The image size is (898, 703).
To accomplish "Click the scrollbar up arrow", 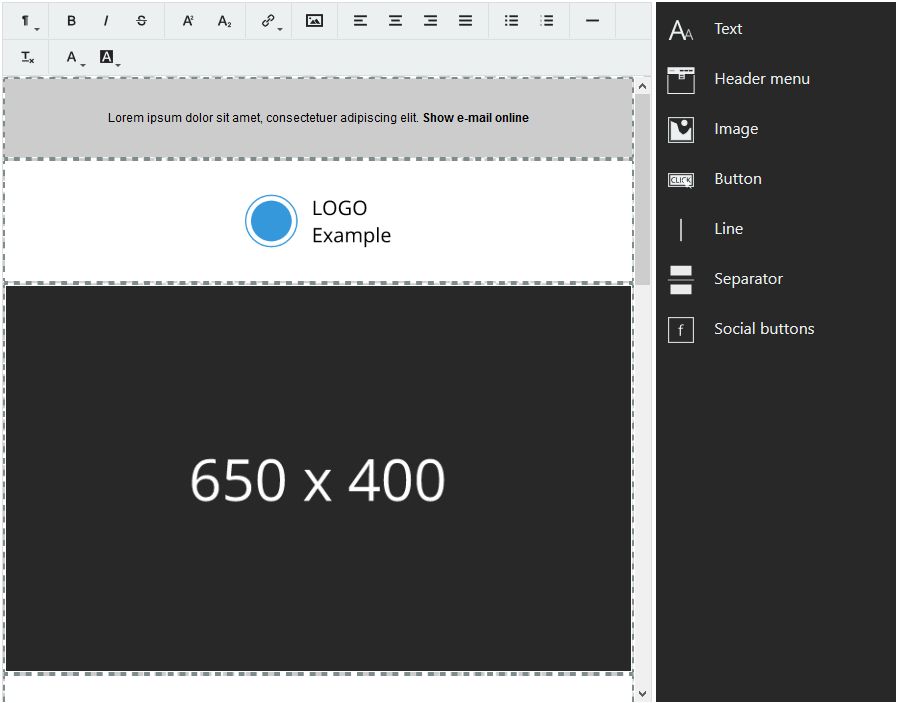I will pos(643,87).
